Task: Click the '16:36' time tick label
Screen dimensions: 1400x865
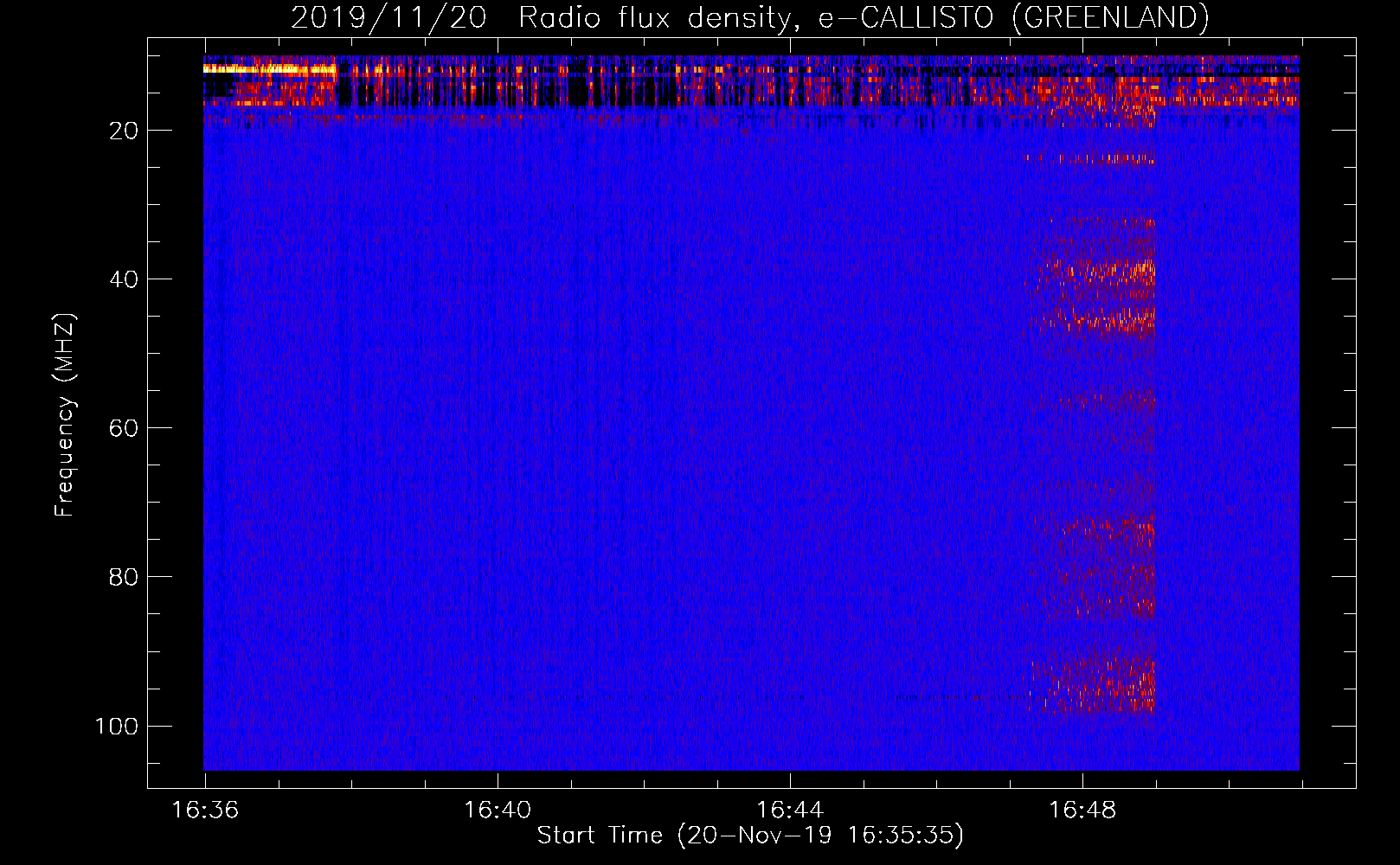Action: 205,811
